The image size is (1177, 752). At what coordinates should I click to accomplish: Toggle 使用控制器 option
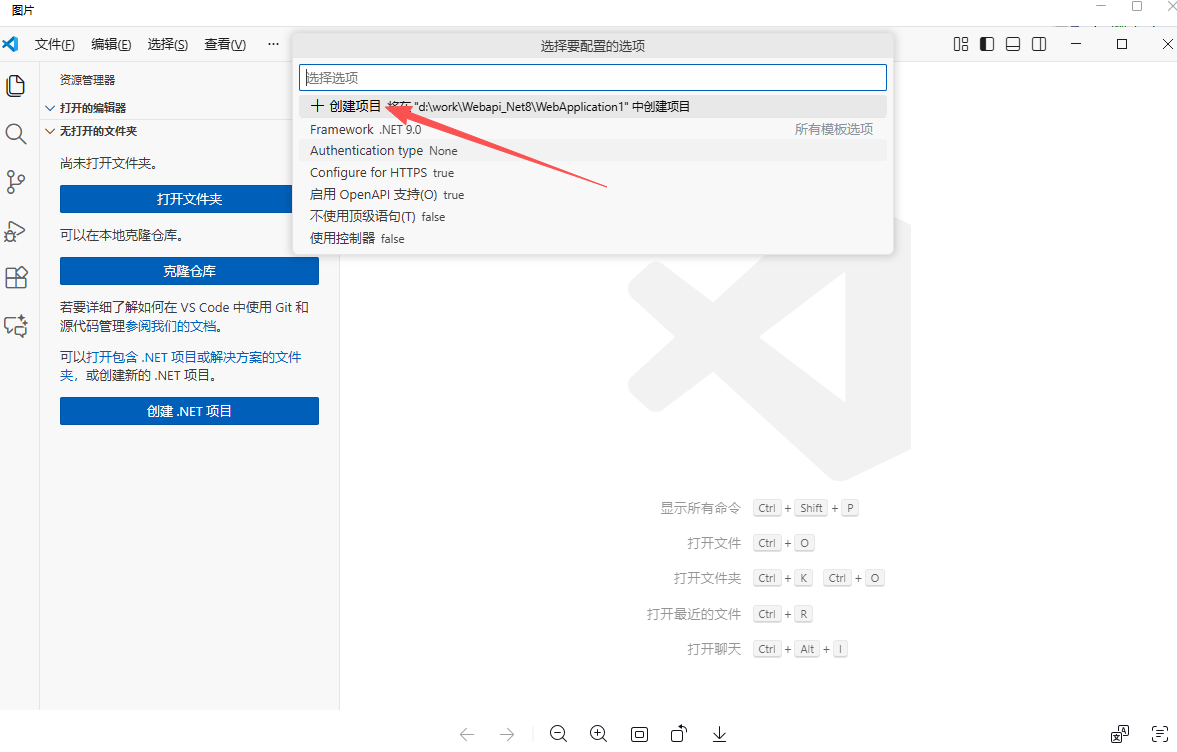coord(593,239)
